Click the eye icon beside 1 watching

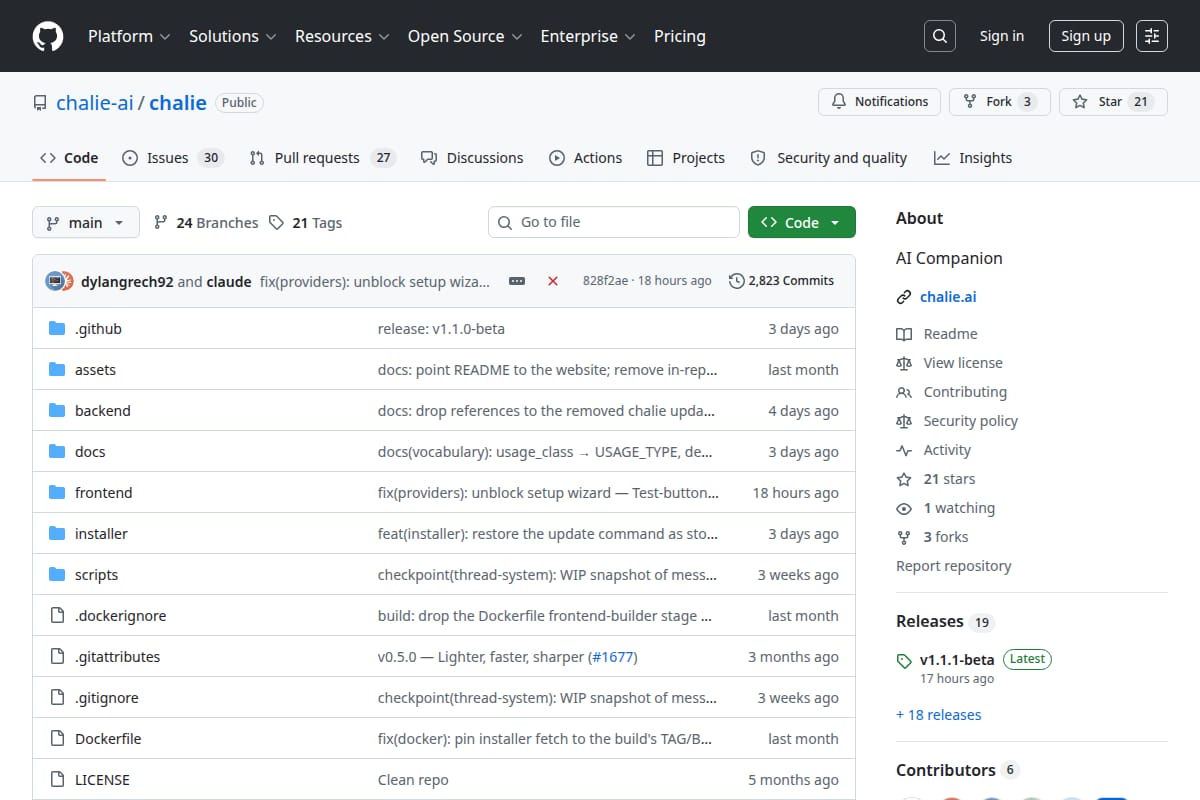[904, 508]
